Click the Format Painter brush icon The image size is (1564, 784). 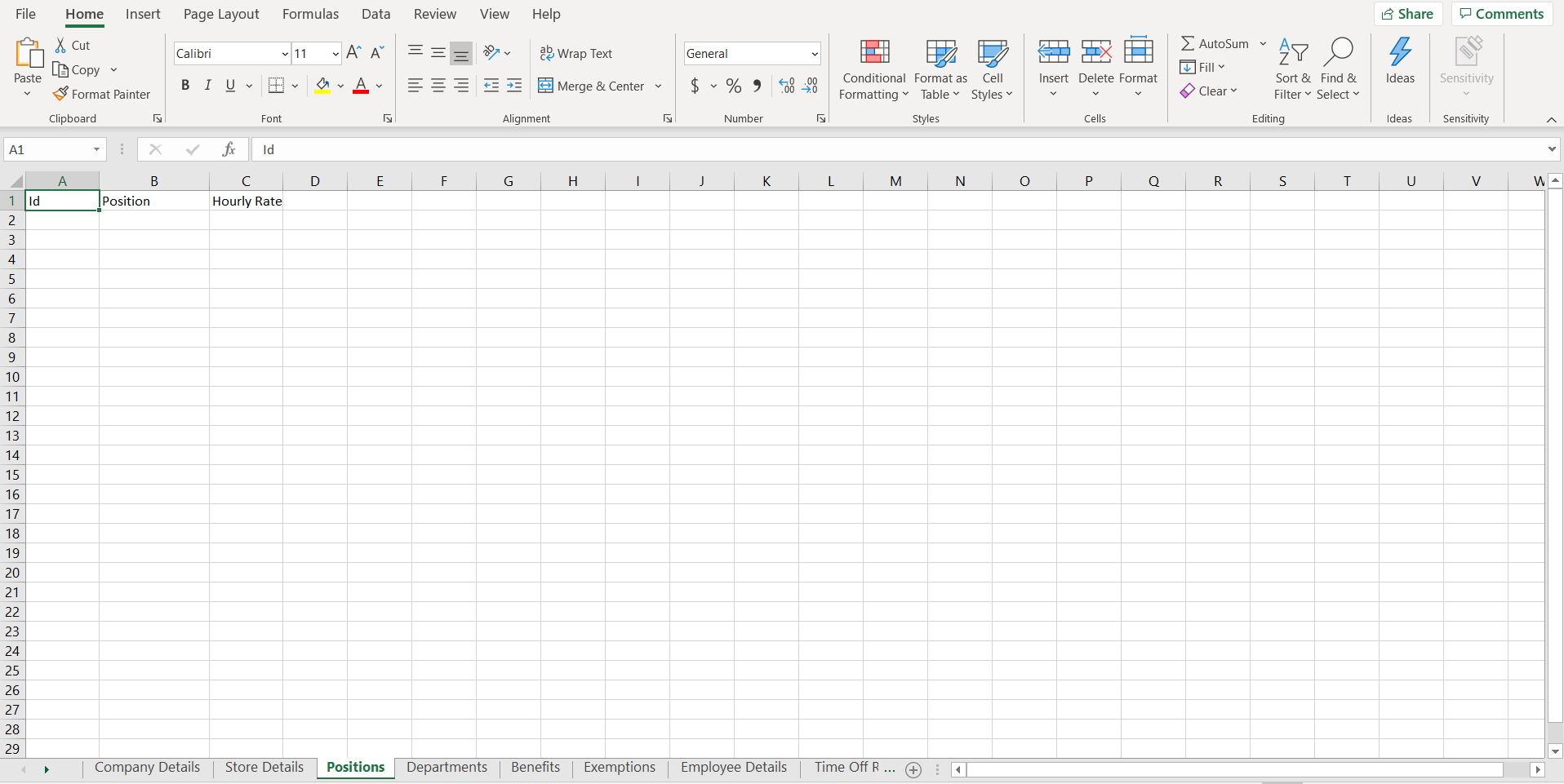click(x=60, y=94)
